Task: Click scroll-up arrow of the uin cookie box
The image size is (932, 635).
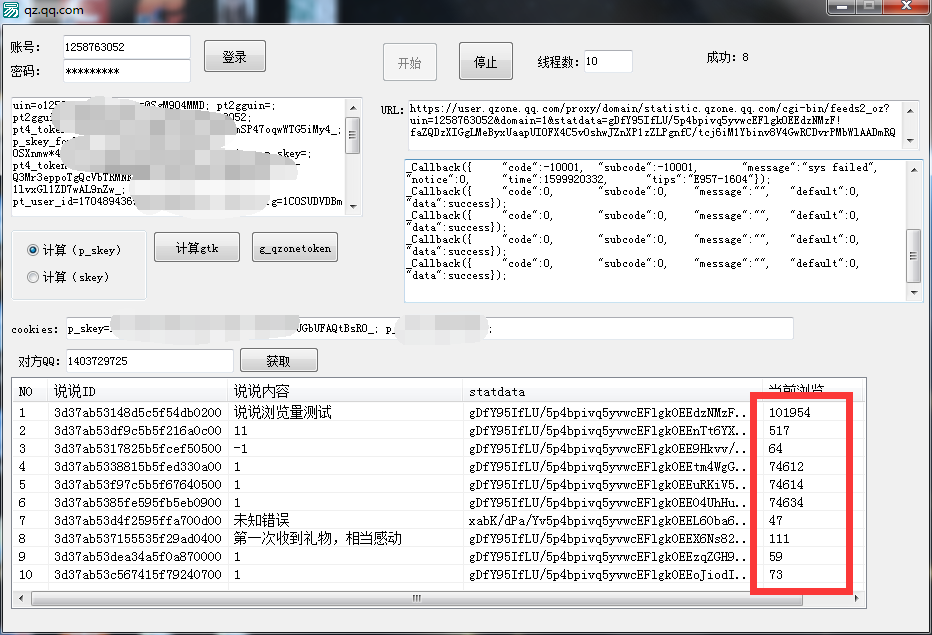Action: (x=353, y=108)
